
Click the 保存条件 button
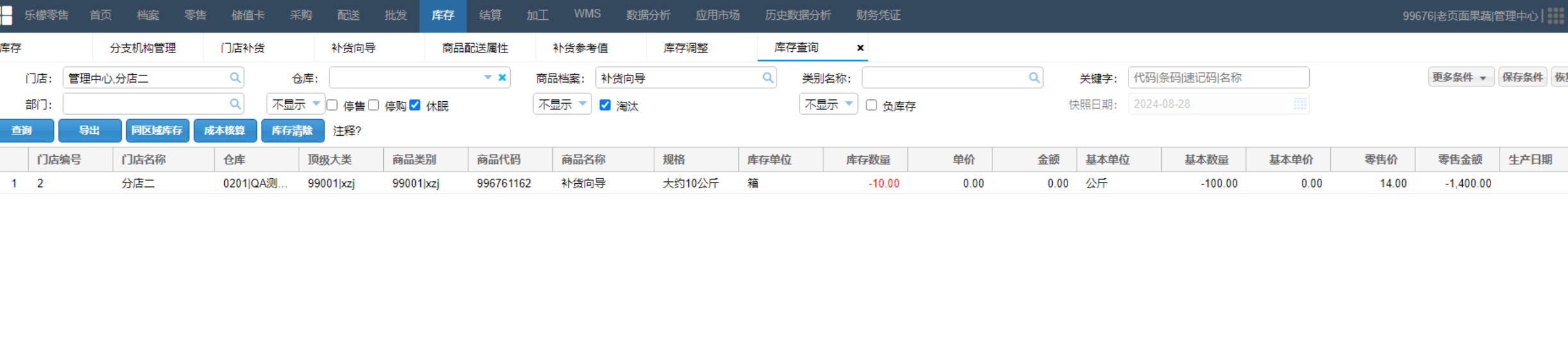[x=1523, y=77]
